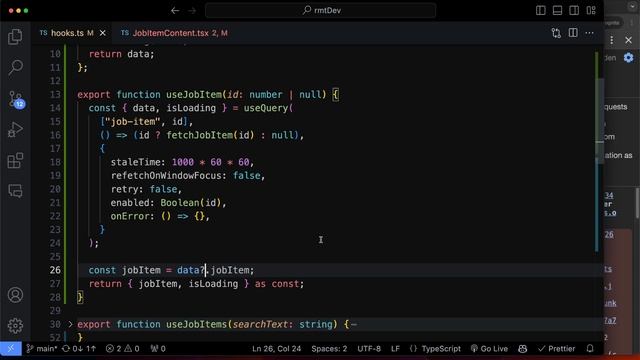Start Go Live server

pyautogui.click(x=489, y=349)
